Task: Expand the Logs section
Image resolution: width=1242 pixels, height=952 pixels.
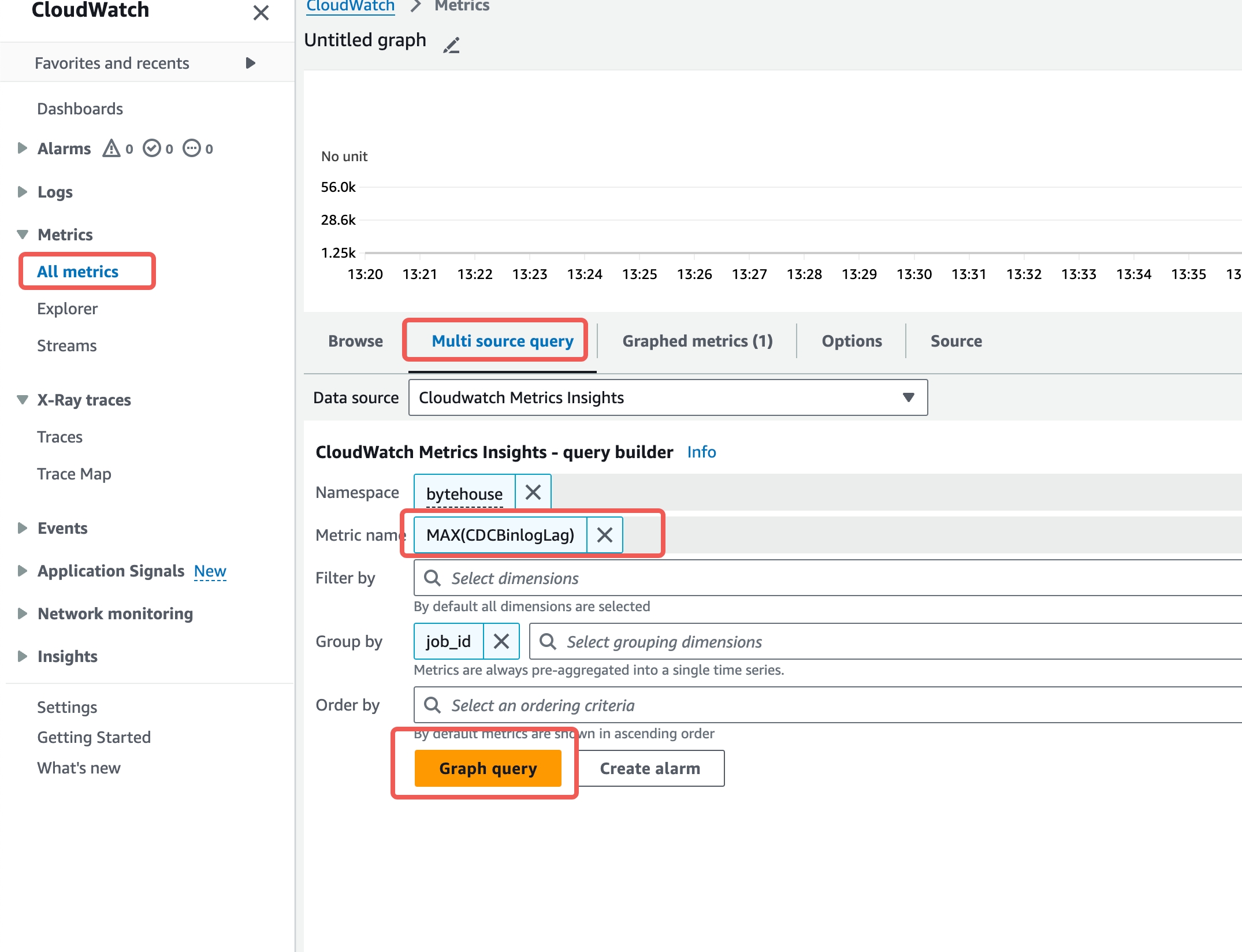Action: point(23,192)
